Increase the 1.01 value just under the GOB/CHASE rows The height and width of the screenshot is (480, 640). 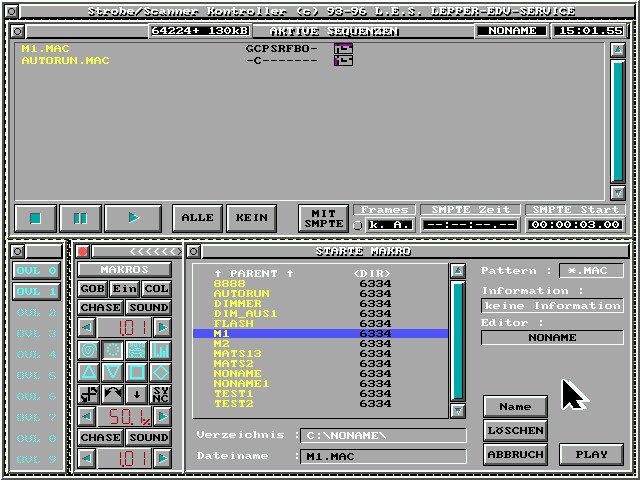click(162, 327)
